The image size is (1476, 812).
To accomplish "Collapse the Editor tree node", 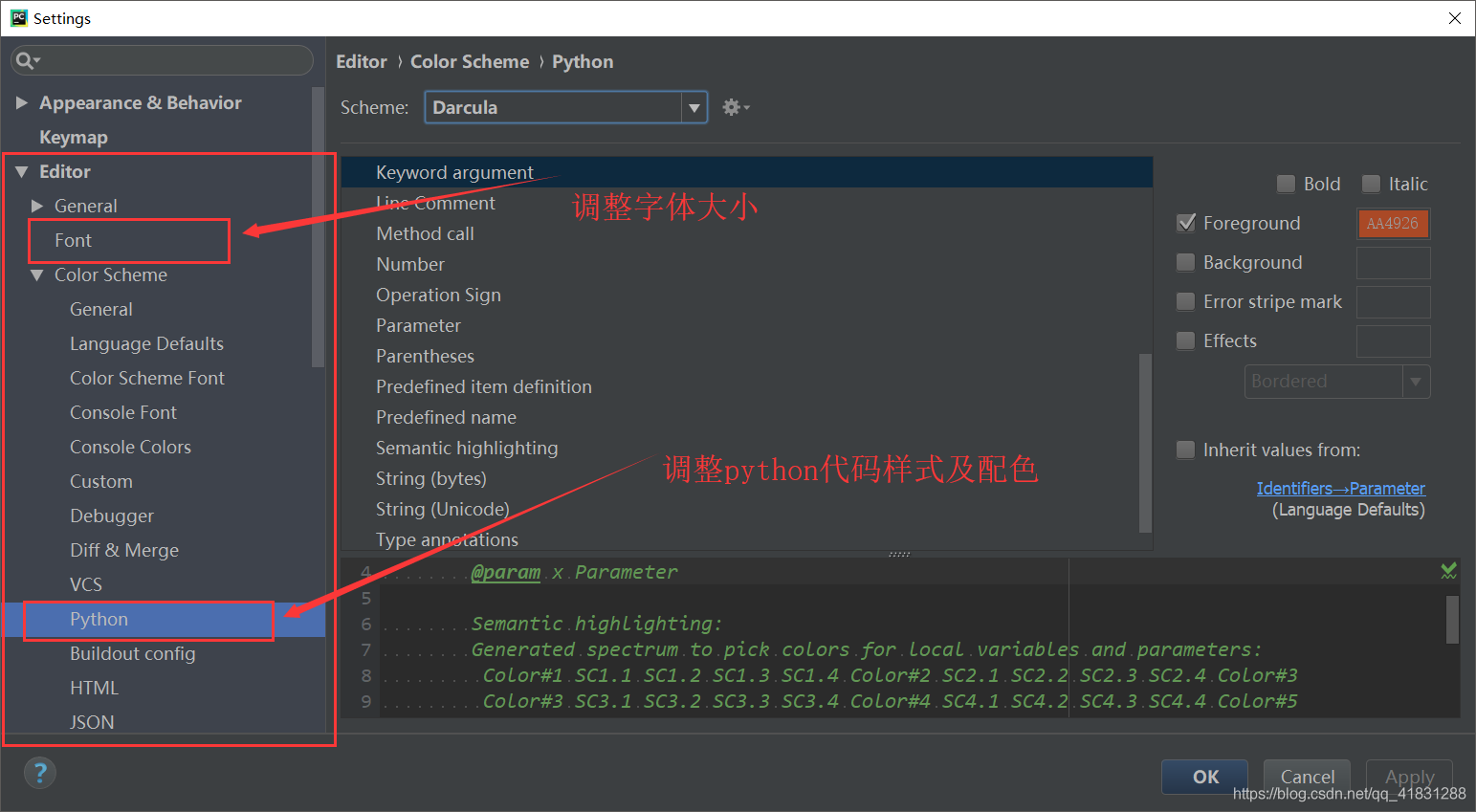I will tap(22, 171).
